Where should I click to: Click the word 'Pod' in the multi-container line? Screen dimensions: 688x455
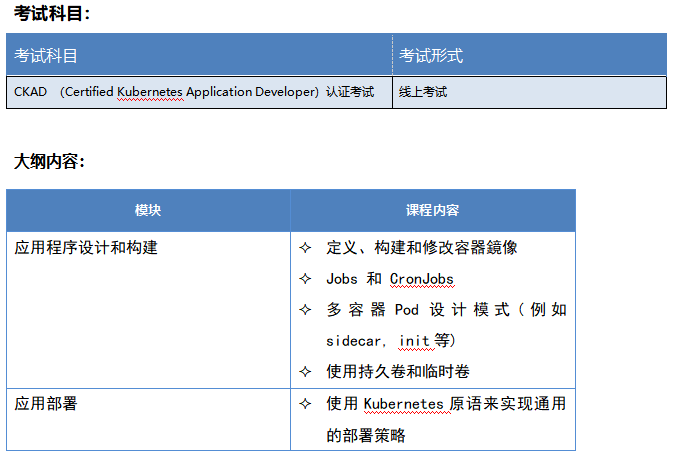[x=407, y=310]
